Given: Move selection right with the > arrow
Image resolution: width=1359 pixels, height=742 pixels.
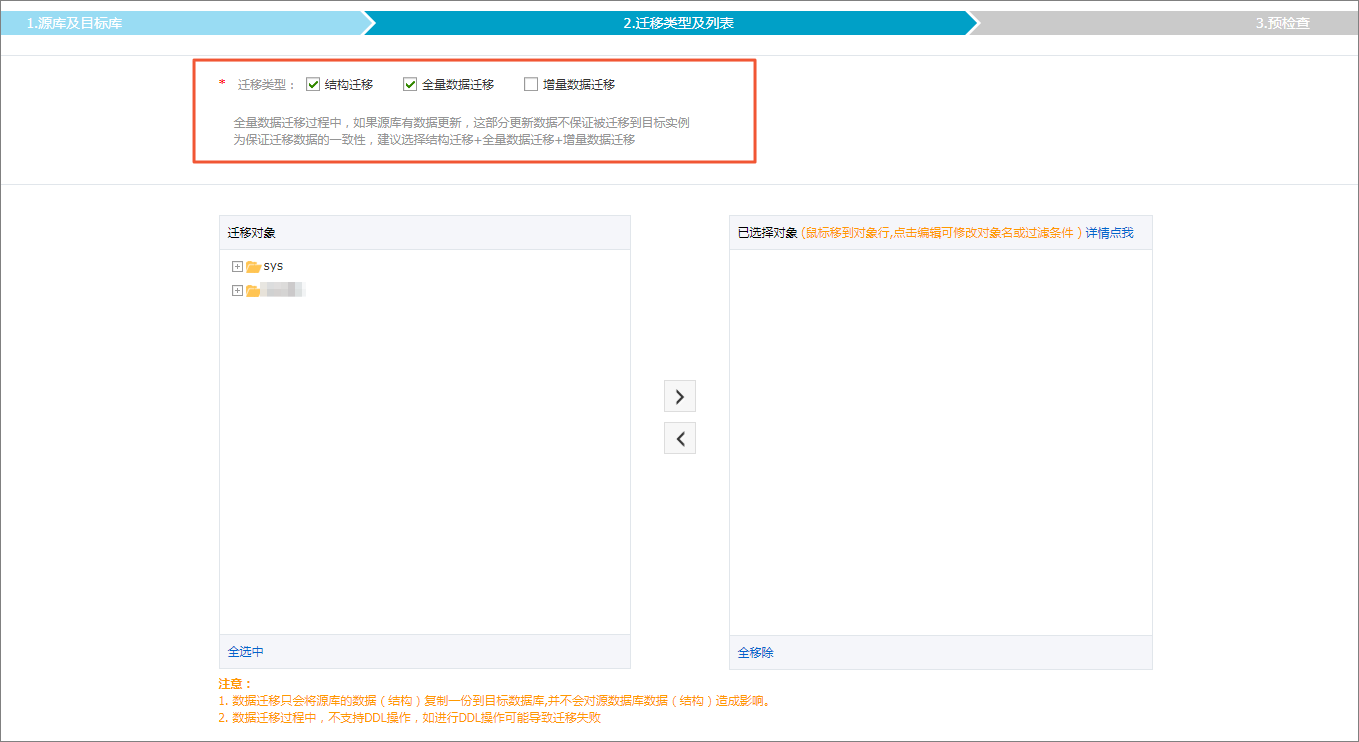Looking at the screenshot, I should click(680, 396).
